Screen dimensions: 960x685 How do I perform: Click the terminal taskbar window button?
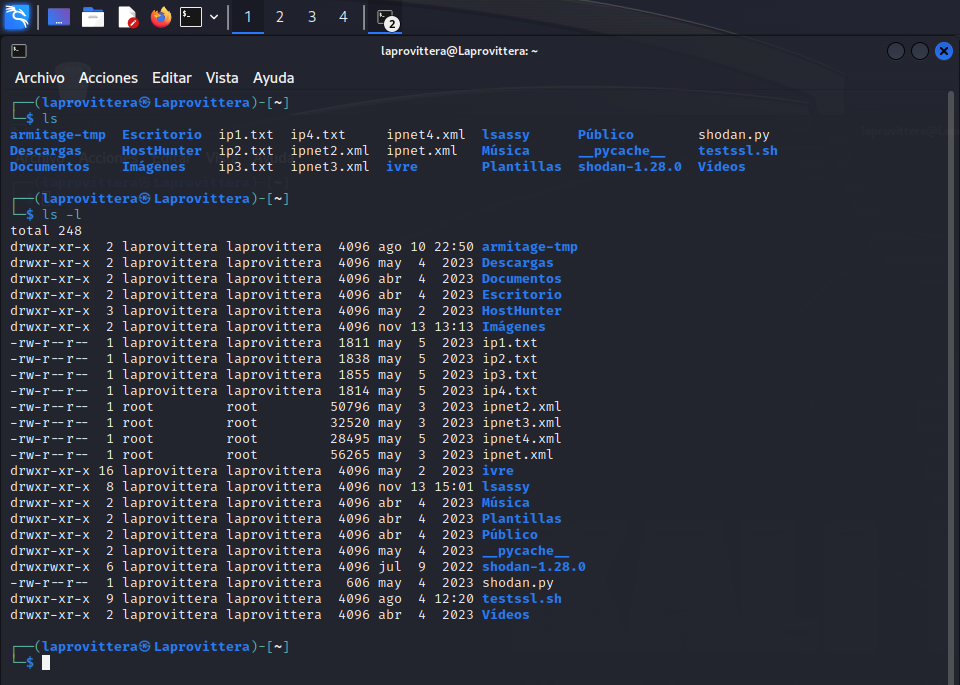(x=386, y=18)
